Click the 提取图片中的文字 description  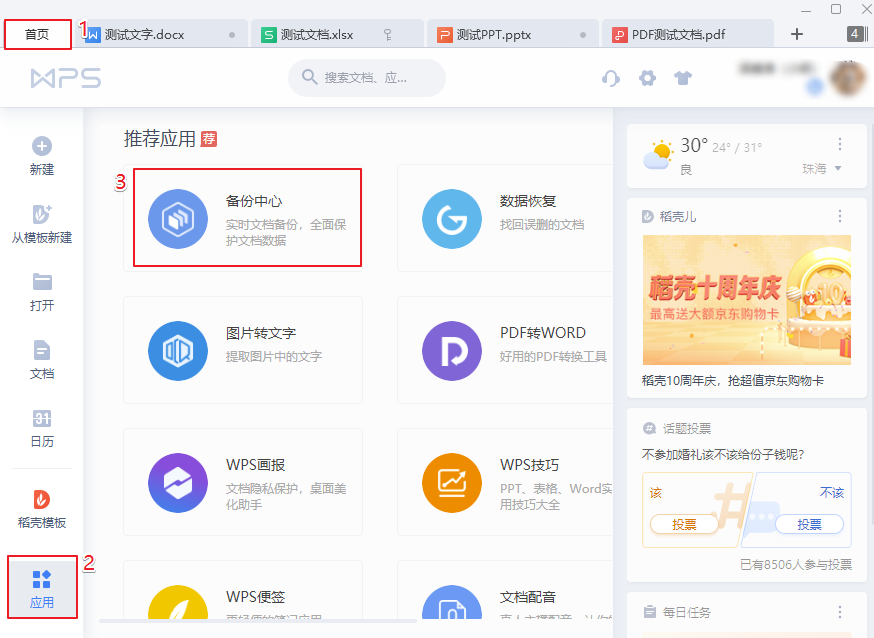point(274,357)
